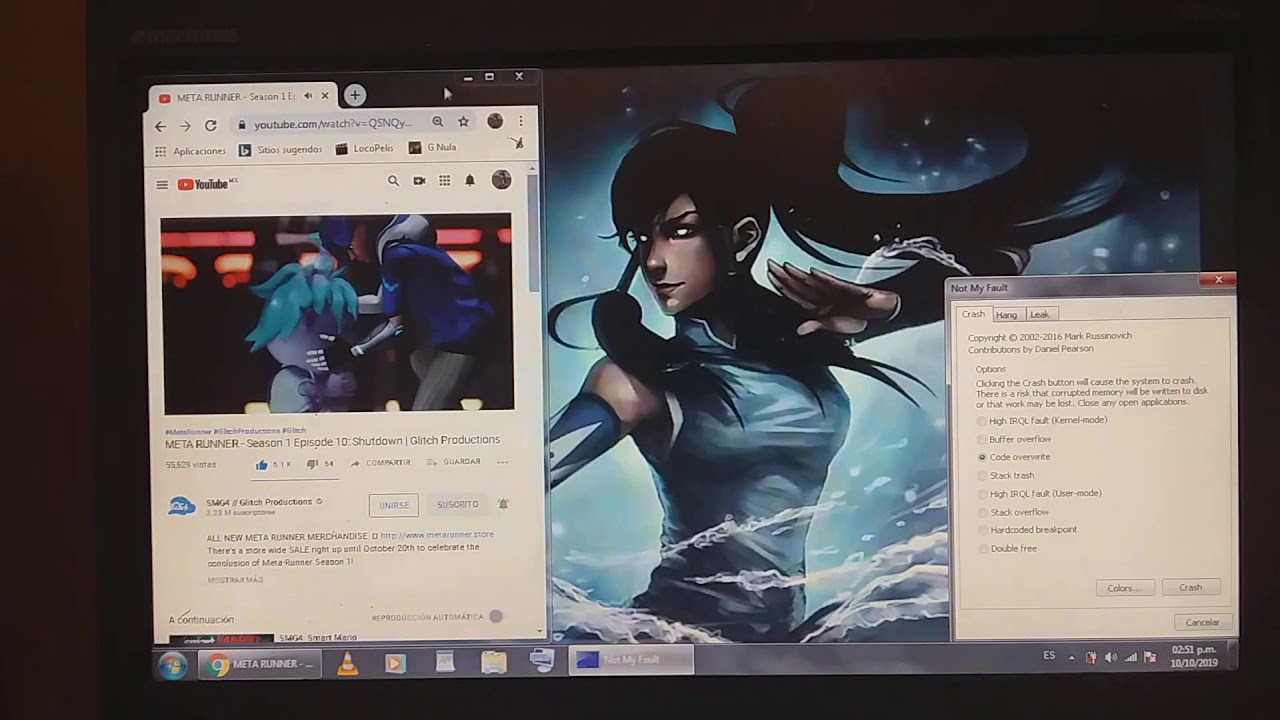Open YouTube notifications bell
The image size is (1280, 720).
(x=470, y=181)
